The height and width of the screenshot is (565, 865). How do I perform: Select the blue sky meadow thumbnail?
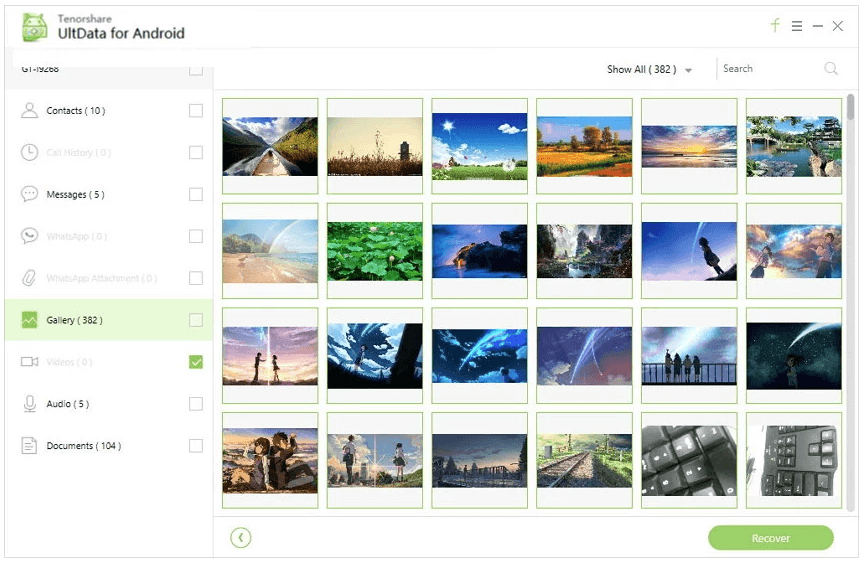coord(480,146)
